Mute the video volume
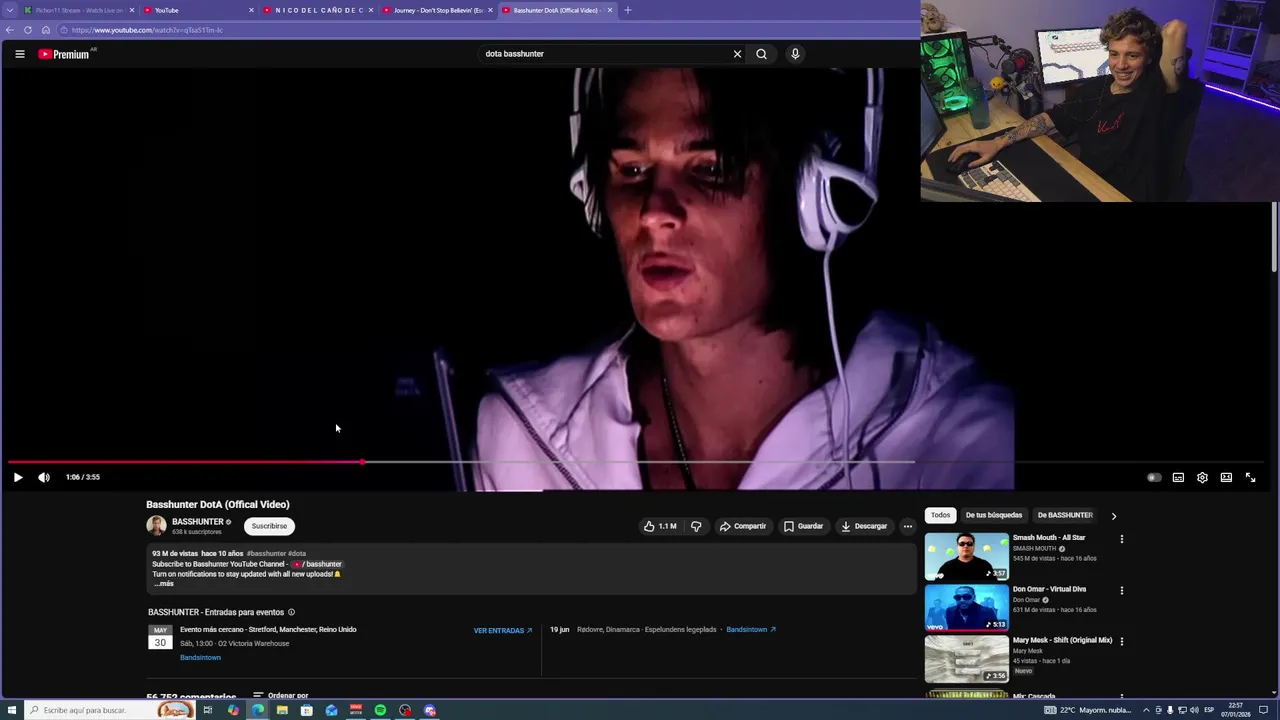 [44, 477]
